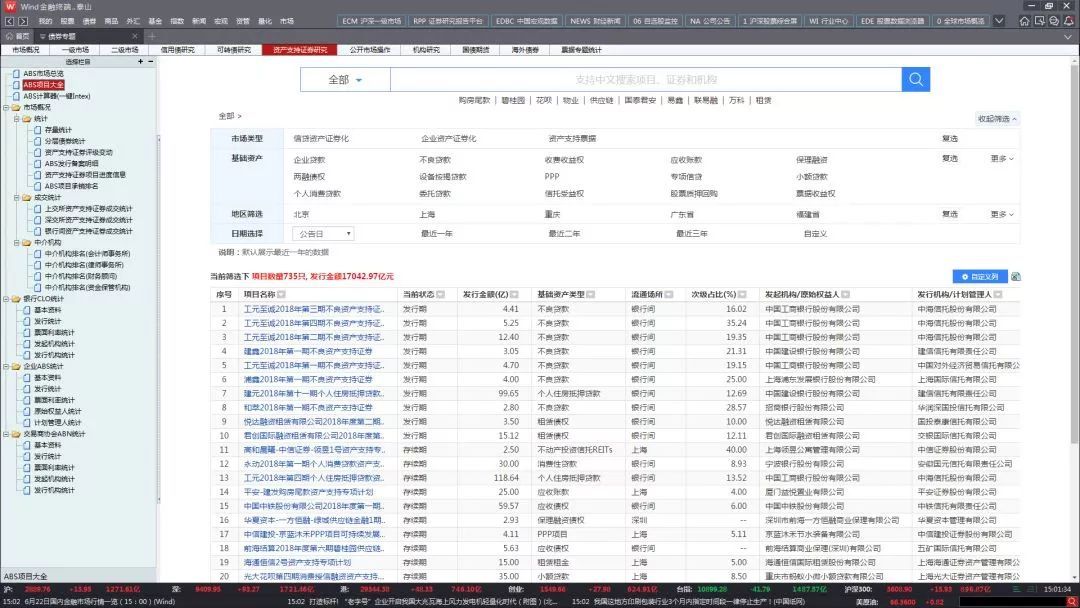Open the 基金 menu in menu bar
Image resolution: width=1080 pixels, height=608 pixels.
(x=155, y=21)
